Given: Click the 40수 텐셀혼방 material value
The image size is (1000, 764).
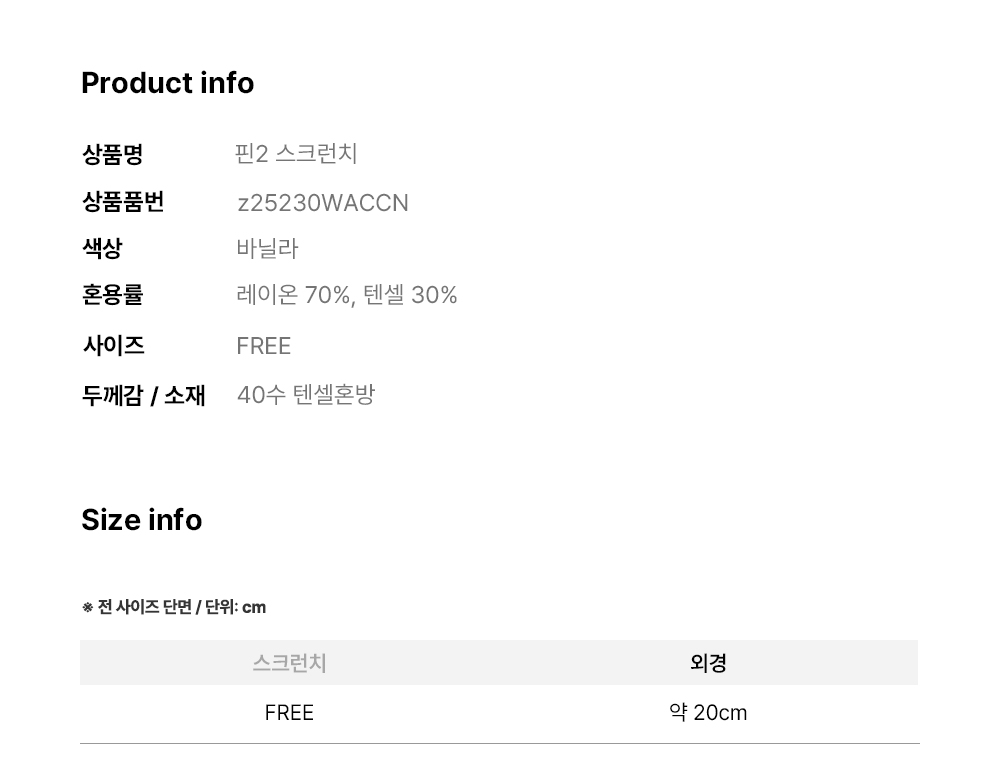Looking at the screenshot, I should (x=306, y=395).
